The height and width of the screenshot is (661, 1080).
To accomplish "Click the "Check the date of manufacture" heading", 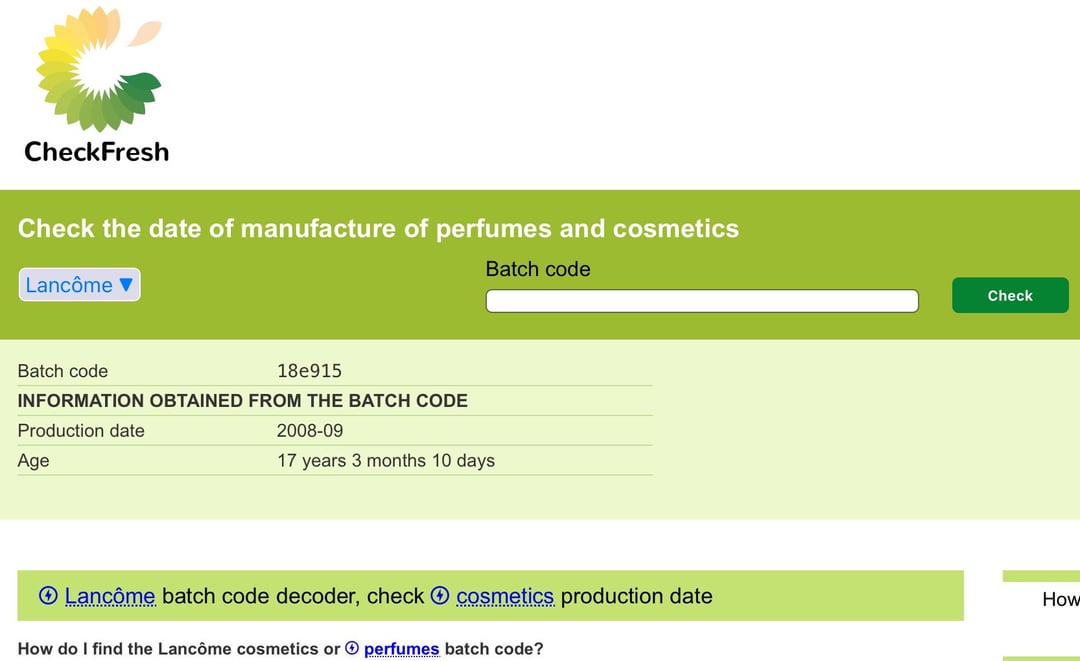I will (378, 229).
